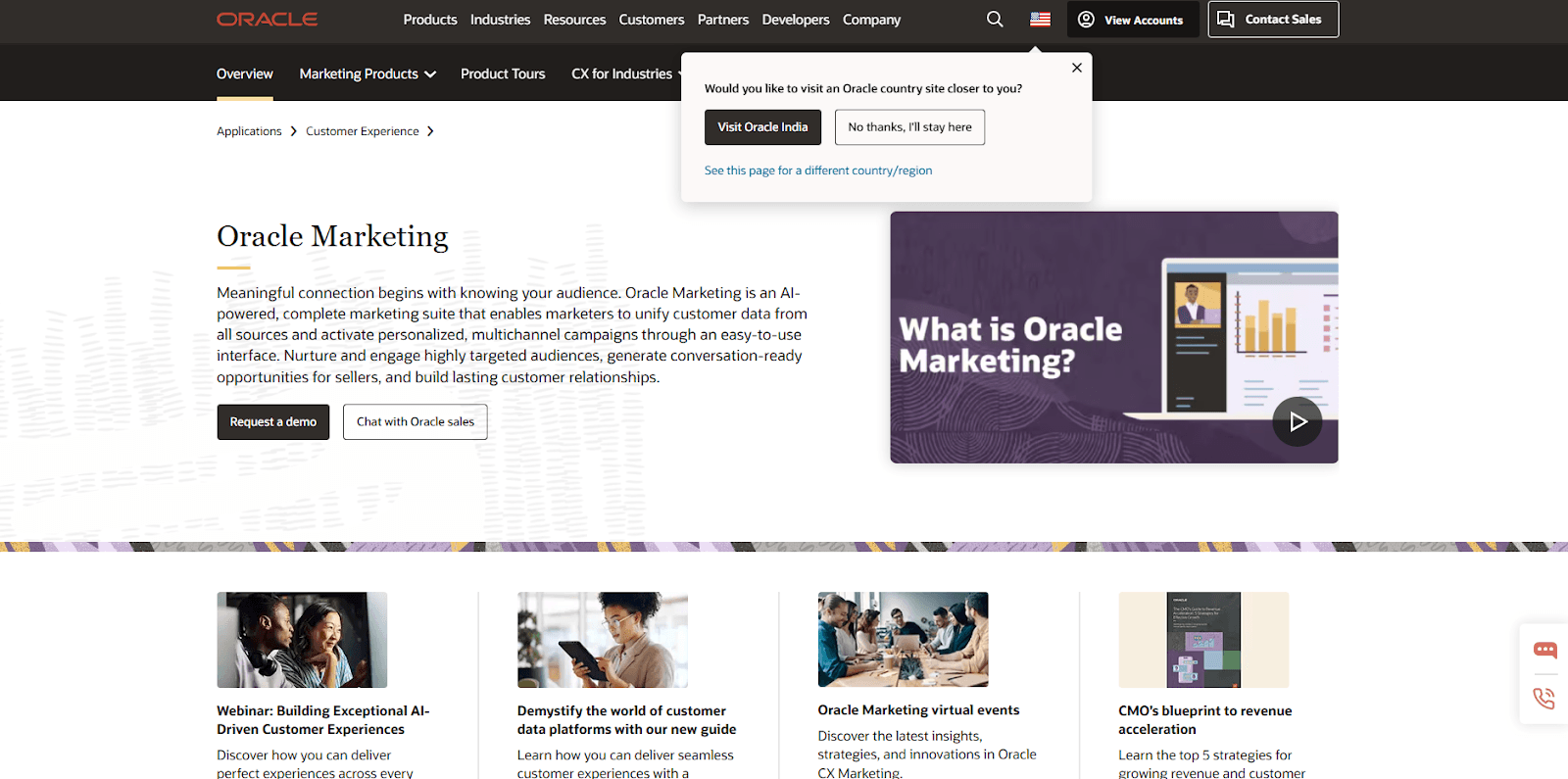This screenshot has height=779, width=1568.
Task: Open the Products menu
Action: (430, 20)
